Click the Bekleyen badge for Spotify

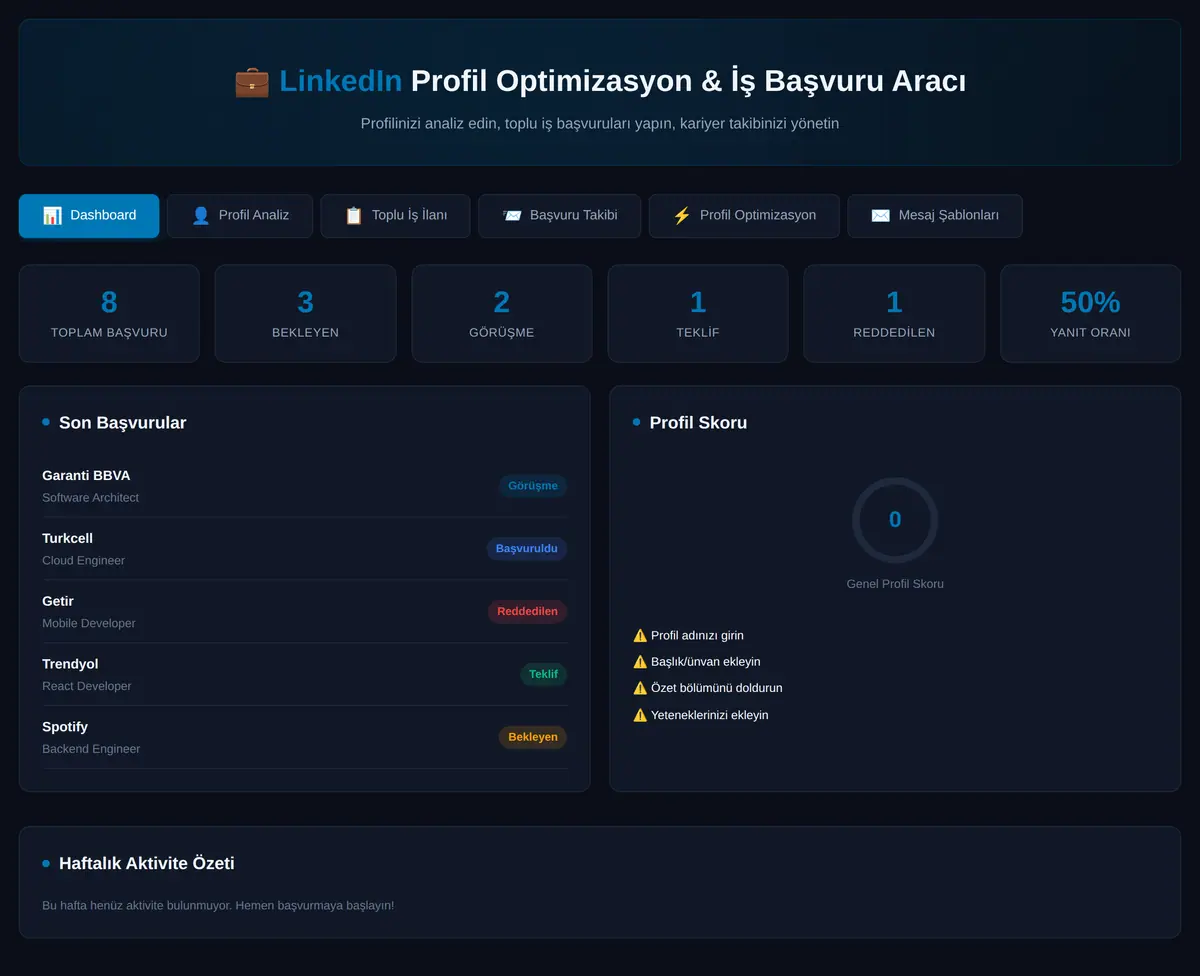(x=533, y=737)
